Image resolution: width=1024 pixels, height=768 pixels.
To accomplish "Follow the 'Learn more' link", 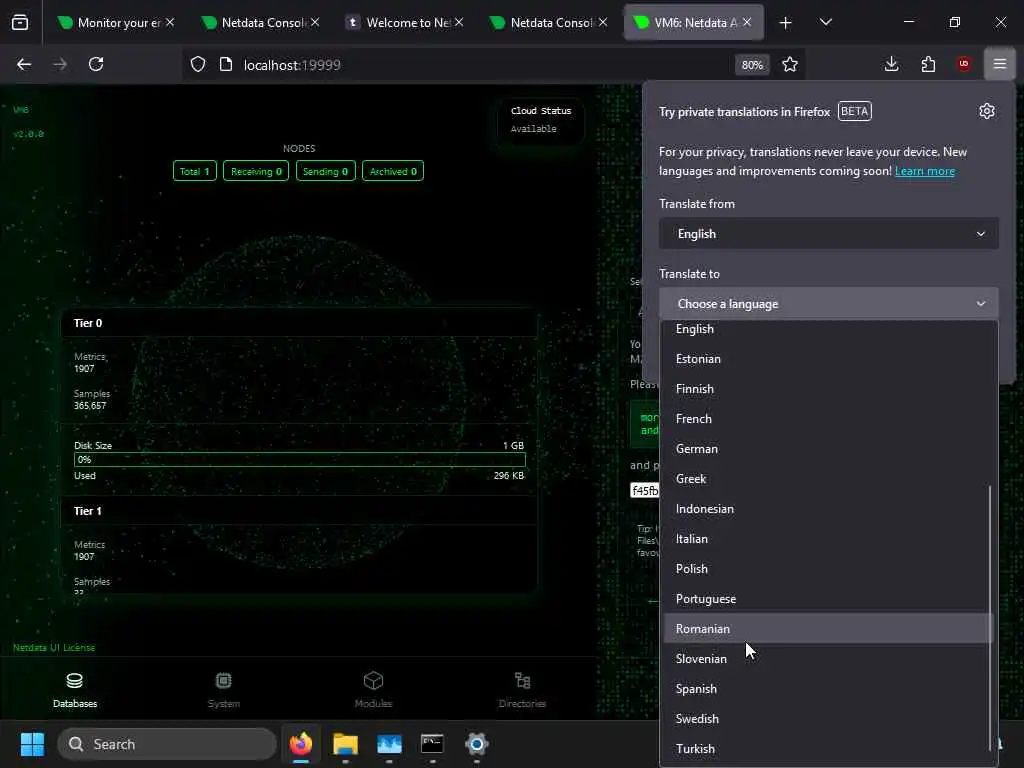I will (x=925, y=171).
